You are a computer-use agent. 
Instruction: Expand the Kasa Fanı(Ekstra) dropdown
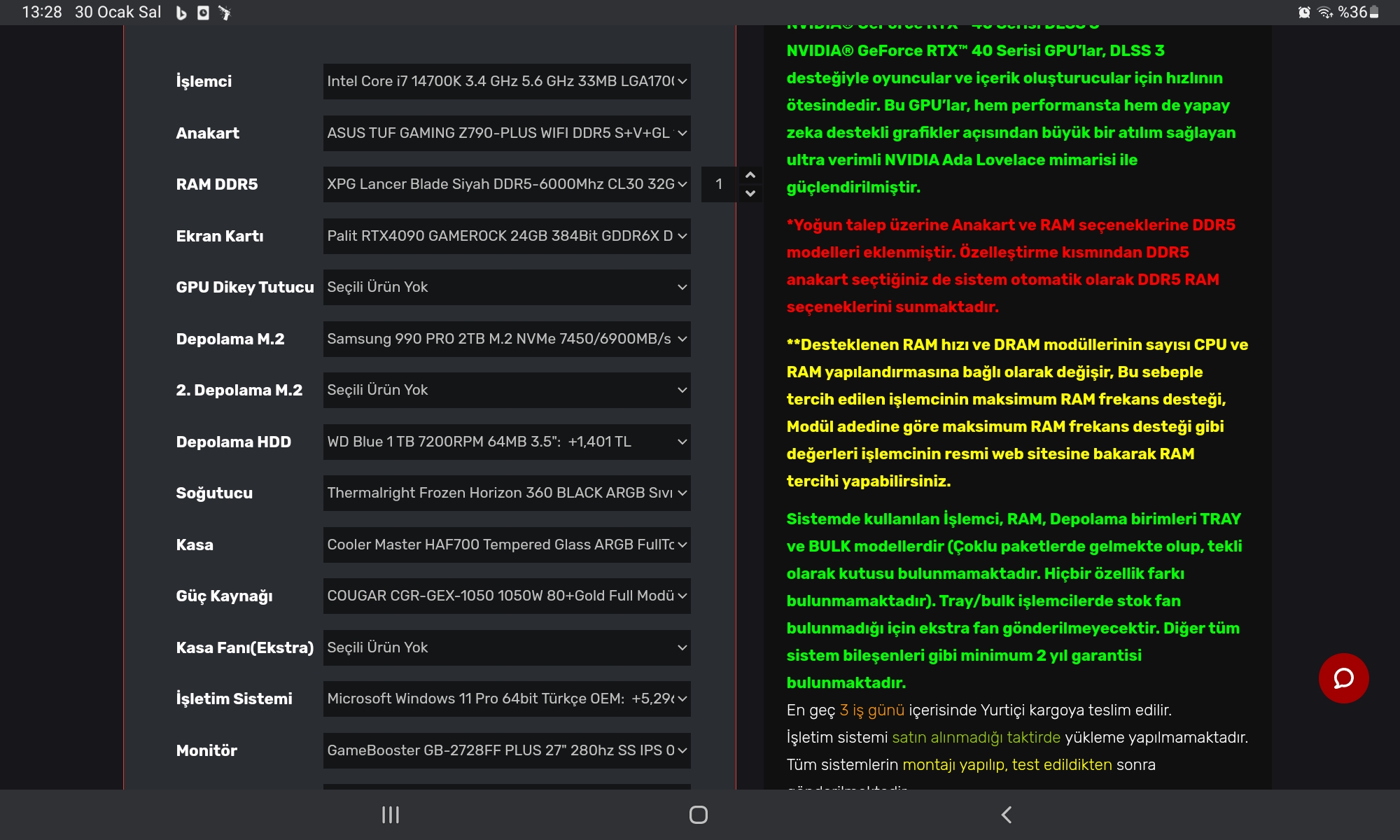point(507,647)
